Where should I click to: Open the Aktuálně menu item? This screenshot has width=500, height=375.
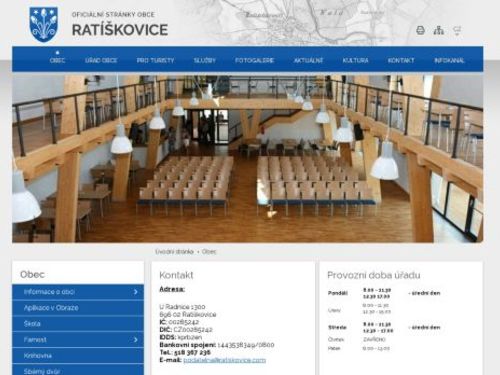click(x=308, y=60)
